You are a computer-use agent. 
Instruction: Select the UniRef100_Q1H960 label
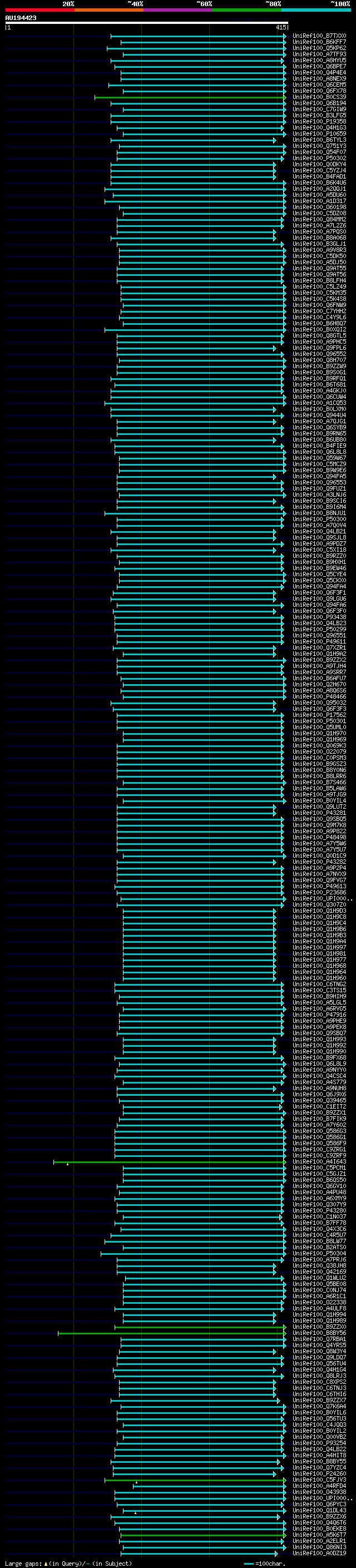point(319,978)
